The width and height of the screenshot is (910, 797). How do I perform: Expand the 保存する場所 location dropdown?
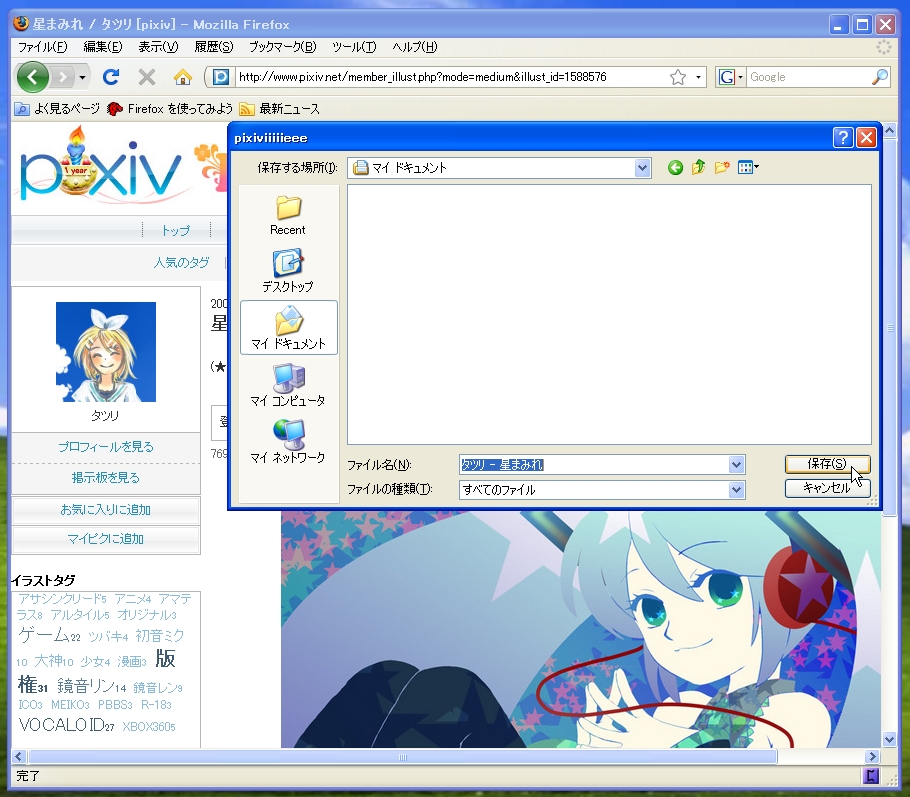(642, 168)
